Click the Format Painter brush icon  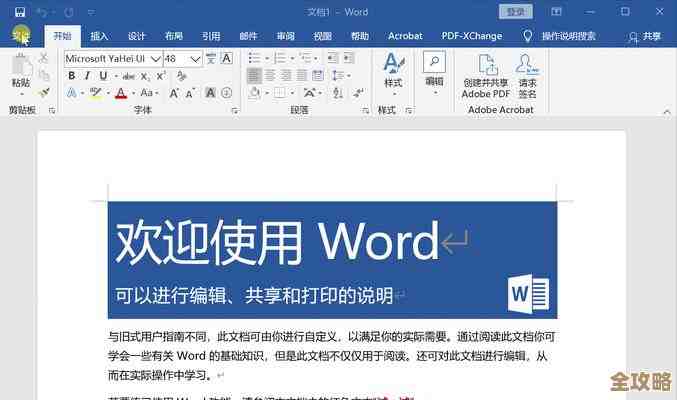(44, 92)
